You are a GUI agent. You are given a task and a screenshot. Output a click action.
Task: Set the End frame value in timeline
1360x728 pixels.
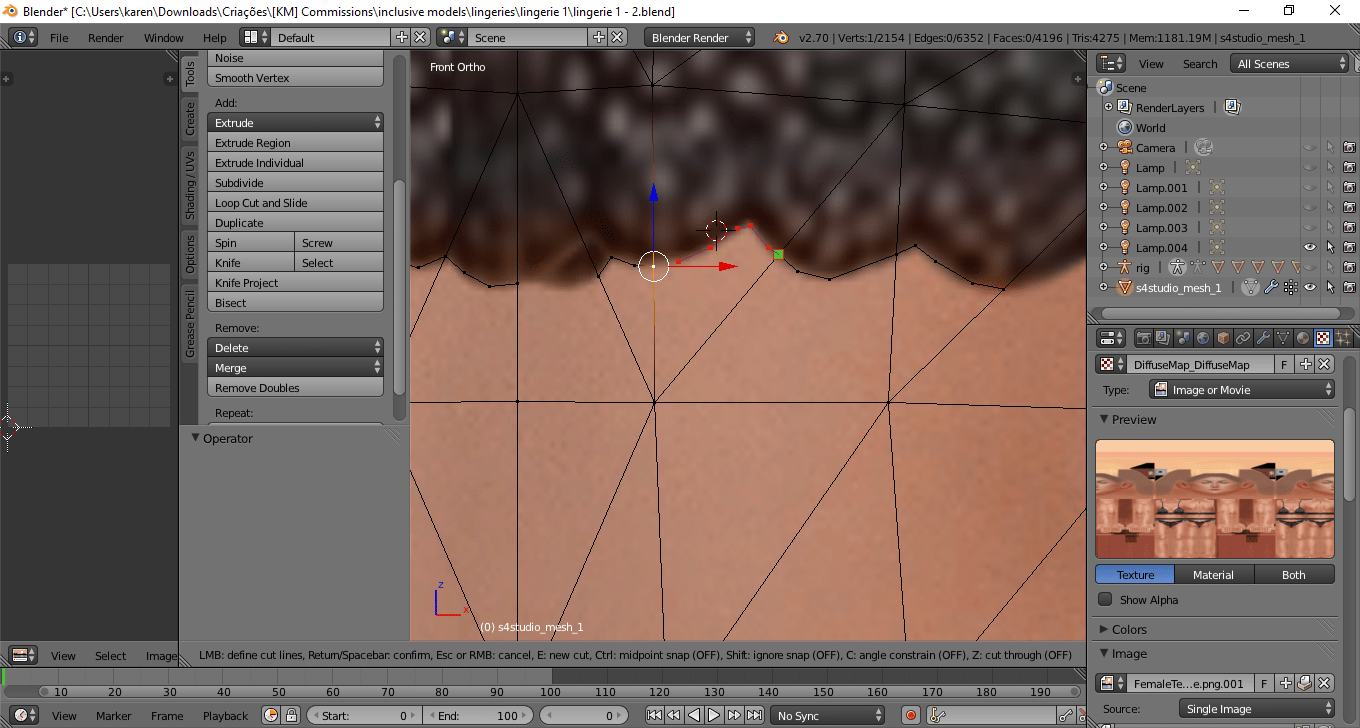click(x=478, y=715)
